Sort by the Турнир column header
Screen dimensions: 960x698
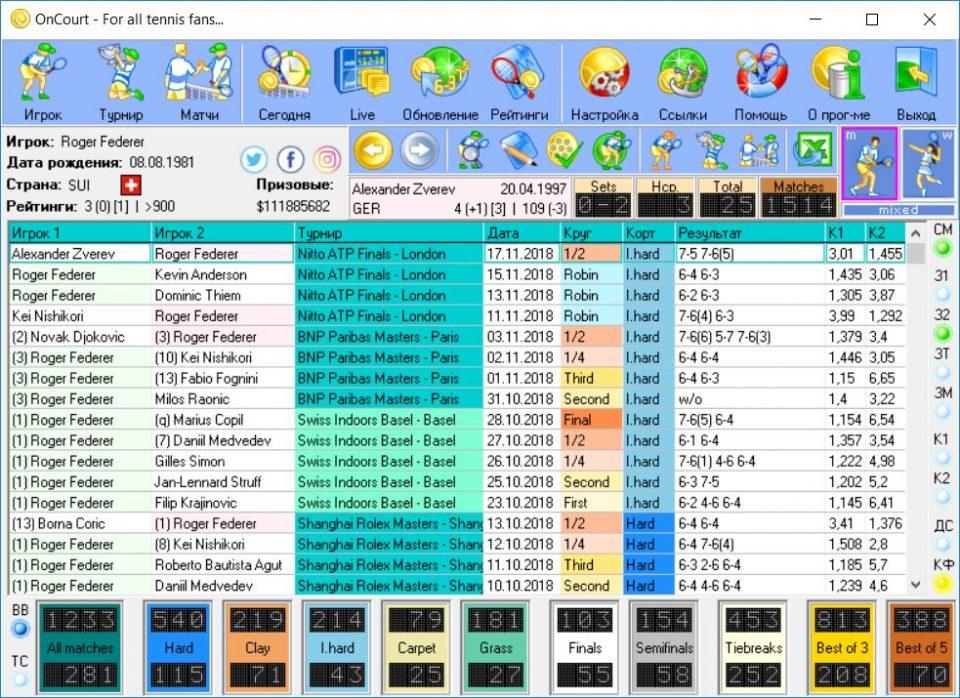click(388, 232)
